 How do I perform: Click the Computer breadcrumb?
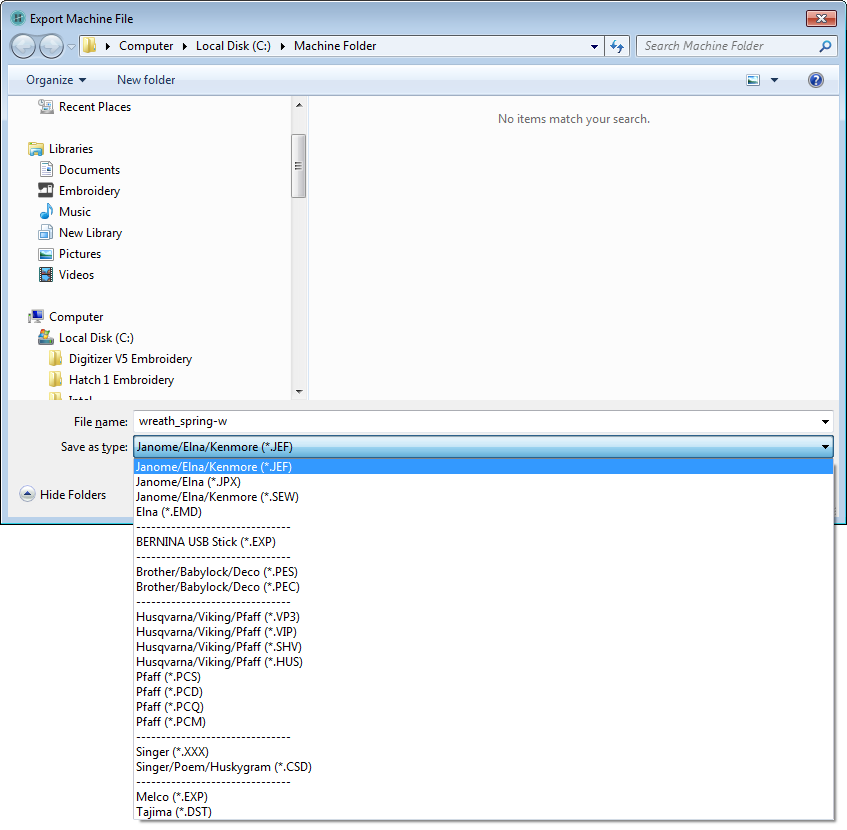(146, 46)
